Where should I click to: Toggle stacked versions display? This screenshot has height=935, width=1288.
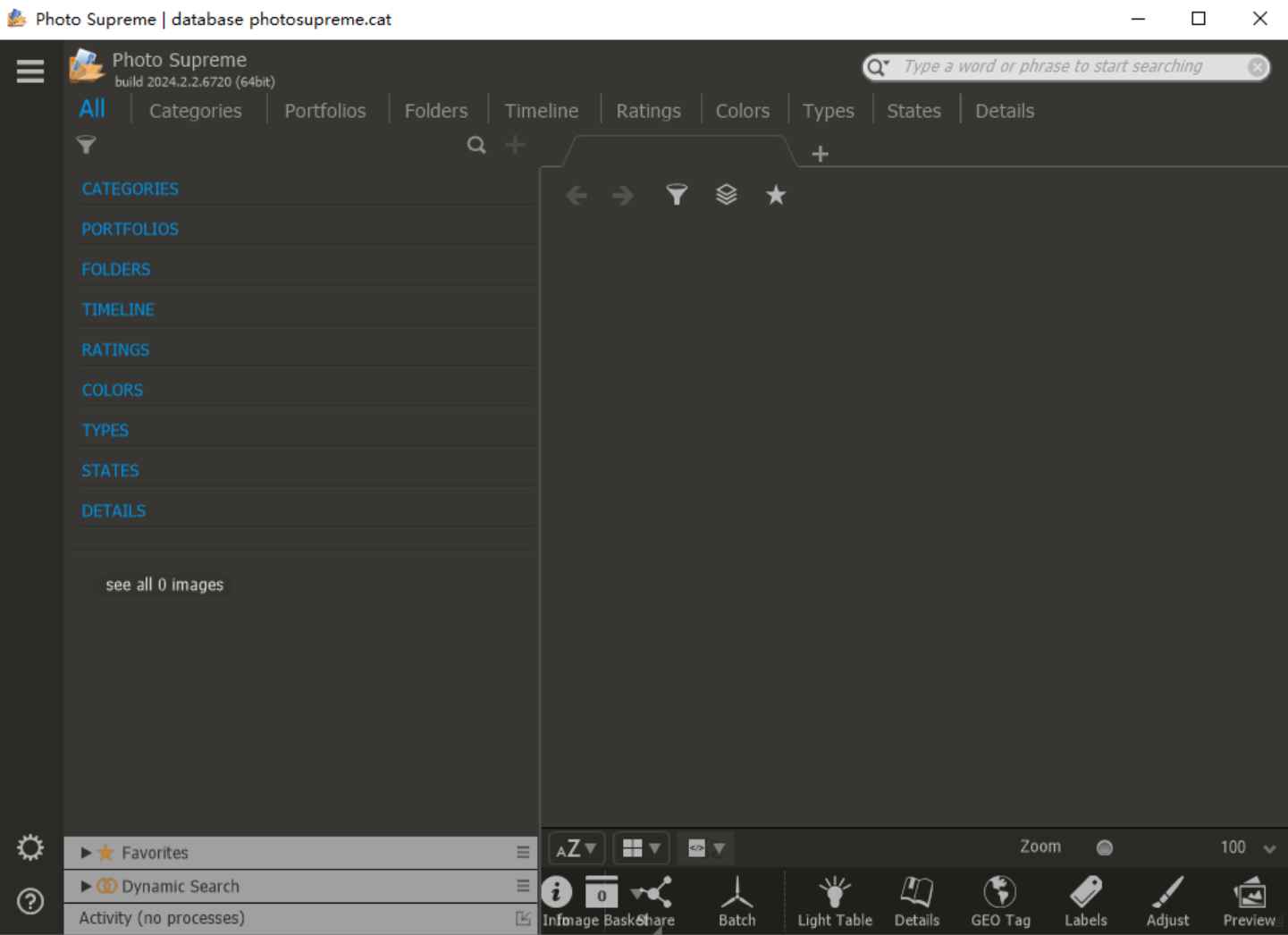tap(726, 195)
